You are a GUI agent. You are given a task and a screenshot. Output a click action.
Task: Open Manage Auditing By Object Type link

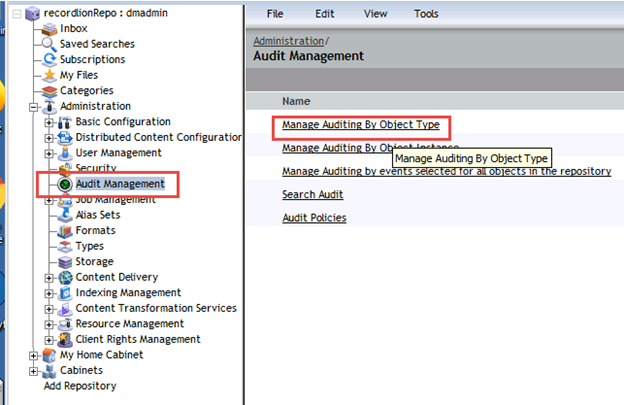[x=359, y=126]
